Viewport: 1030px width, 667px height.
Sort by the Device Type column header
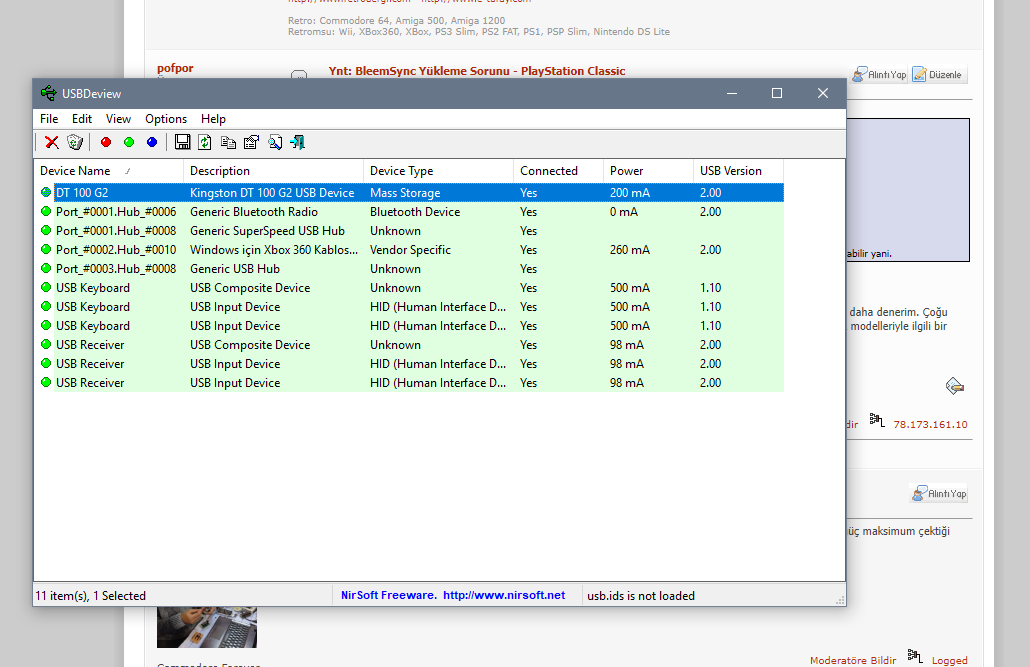click(x=438, y=171)
